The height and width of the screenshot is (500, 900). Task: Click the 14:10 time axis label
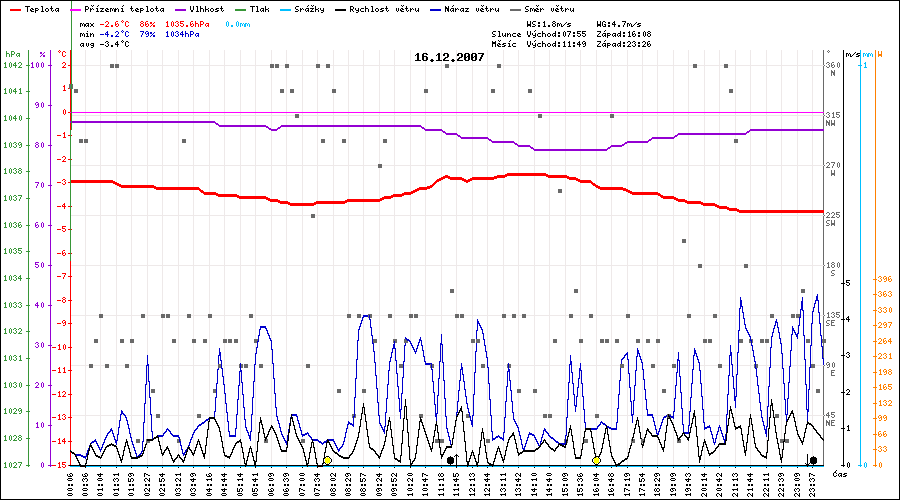pos(534,485)
